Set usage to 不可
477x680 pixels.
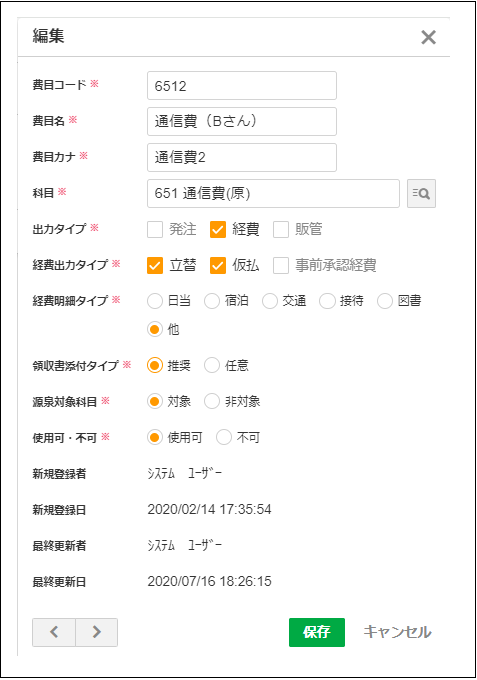click(224, 438)
